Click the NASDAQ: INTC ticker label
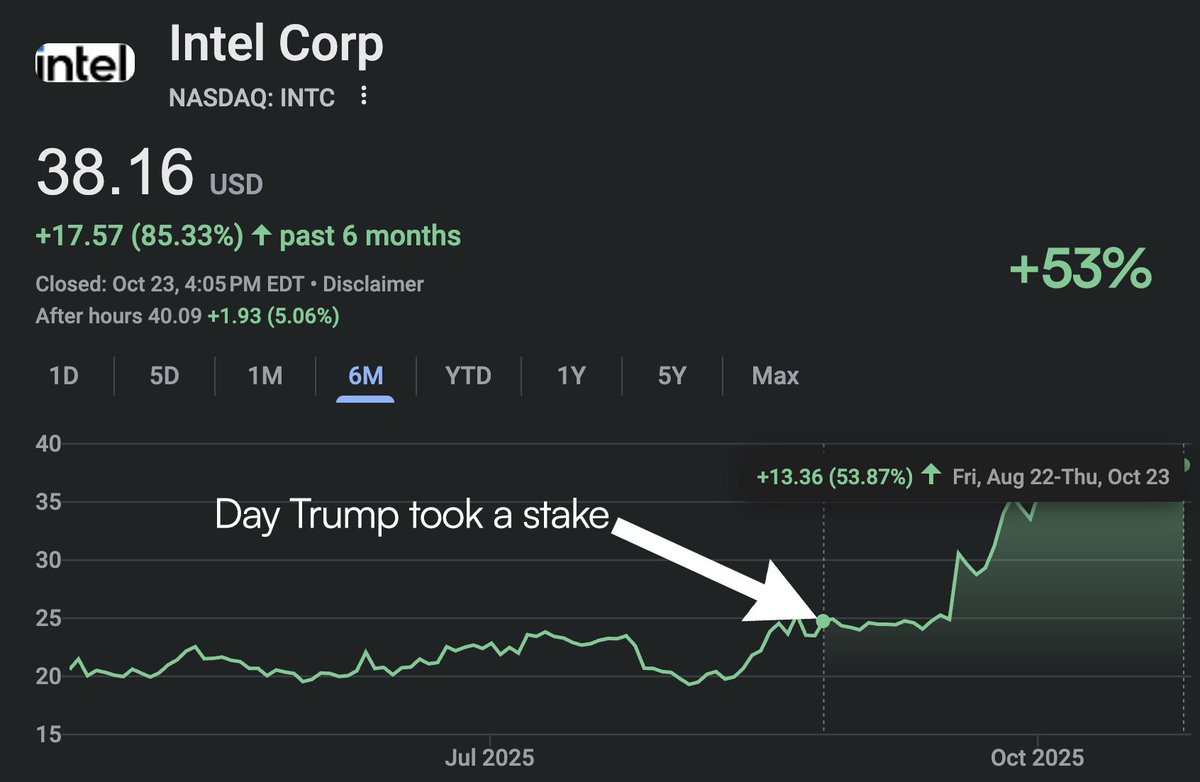 (253, 97)
